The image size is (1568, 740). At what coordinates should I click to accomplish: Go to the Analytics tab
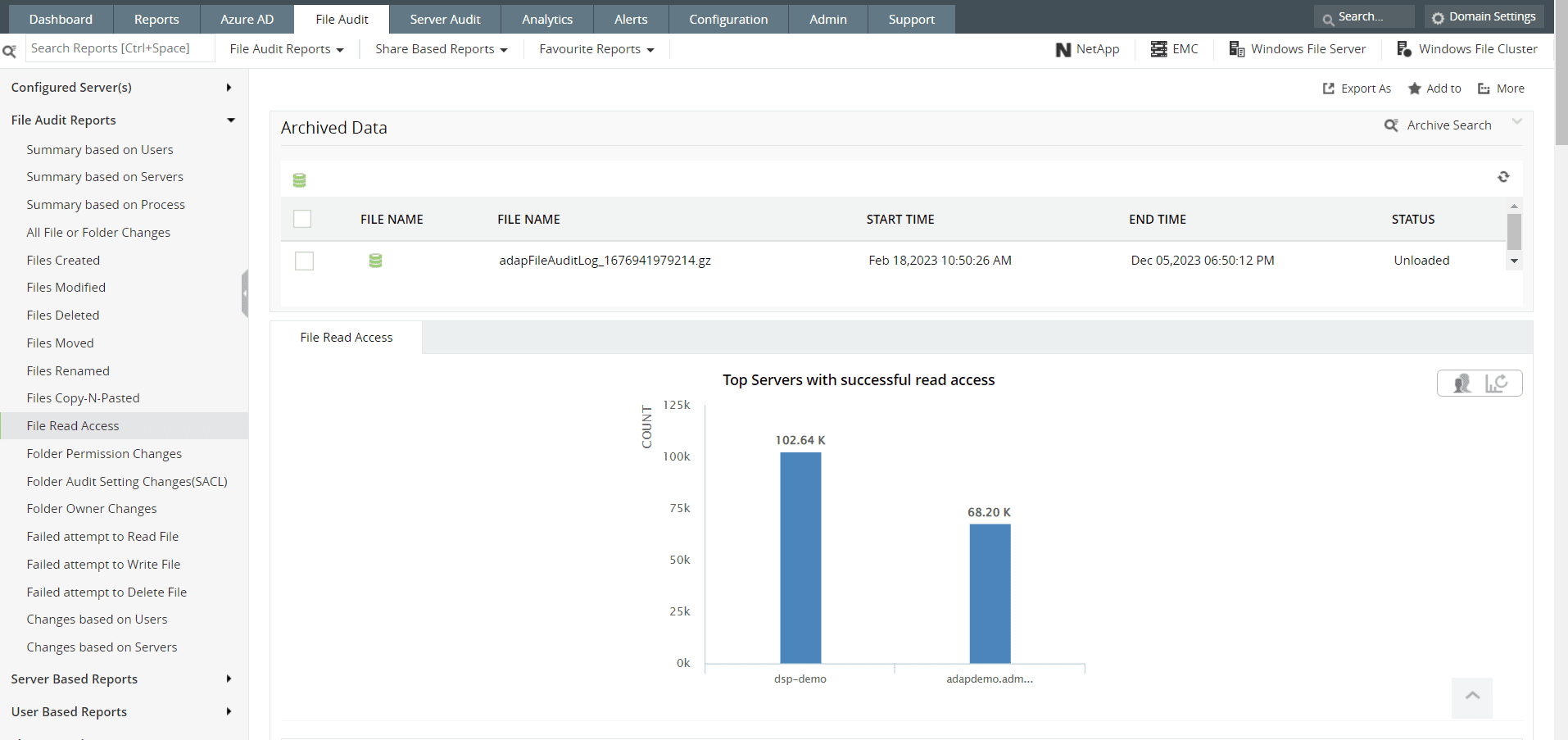tap(547, 19)
